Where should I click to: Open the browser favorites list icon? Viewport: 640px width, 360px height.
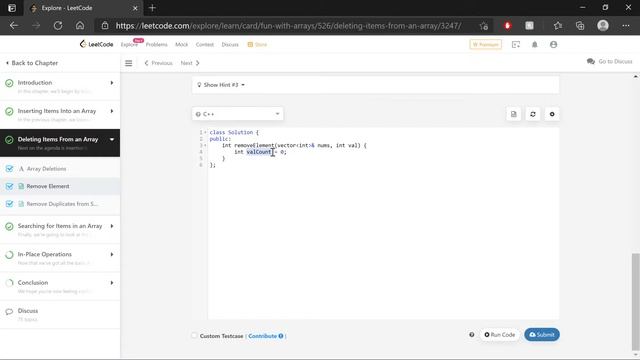point(558,26)
